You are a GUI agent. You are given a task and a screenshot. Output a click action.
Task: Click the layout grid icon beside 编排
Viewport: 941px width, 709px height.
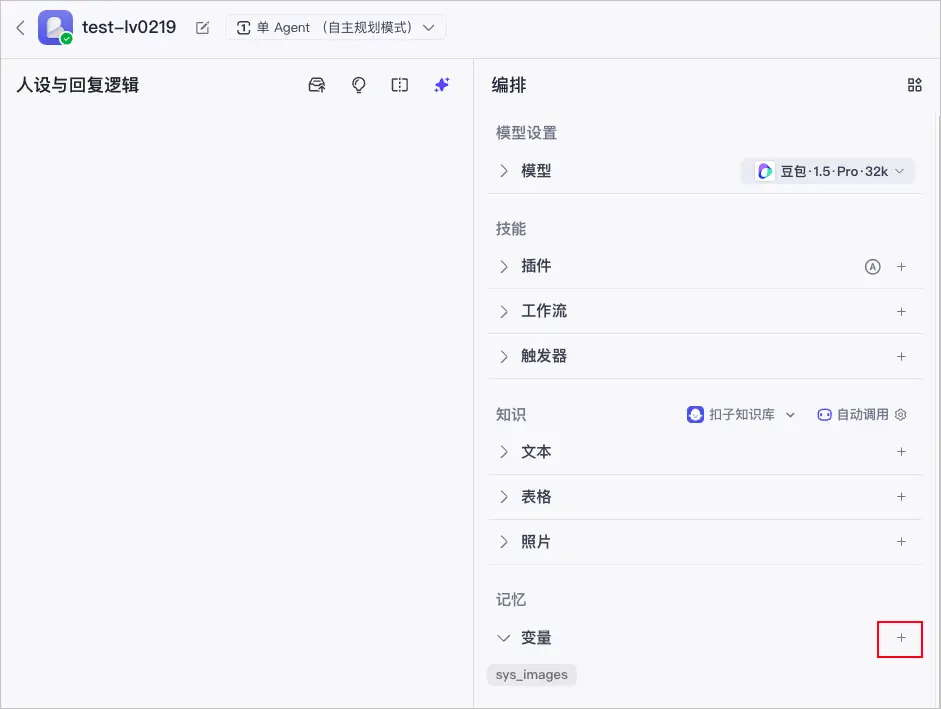[914, 85]
